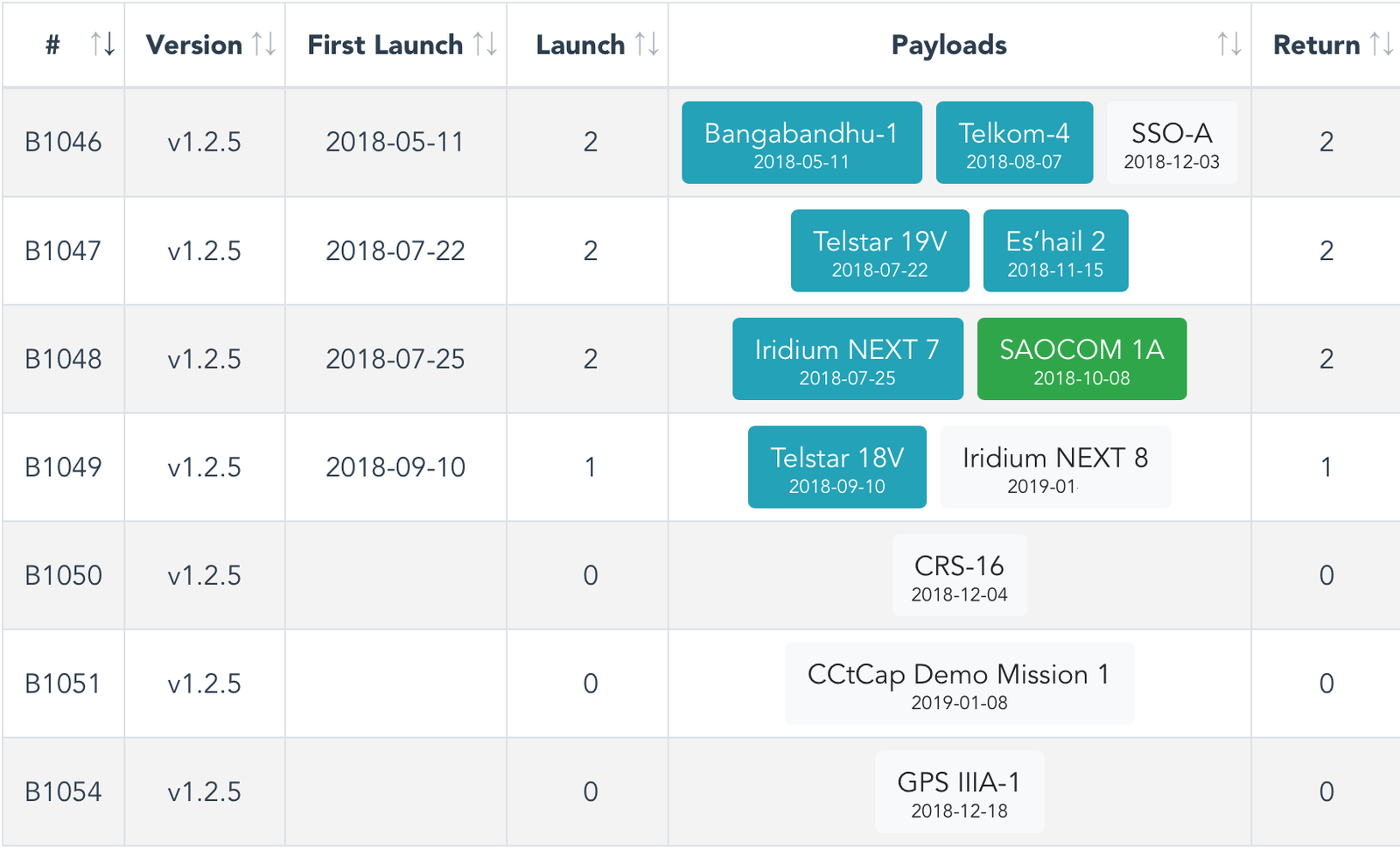Open the CRS-16 payload badge
Screen dimensions: 1400x850
[x=959, y=576]
